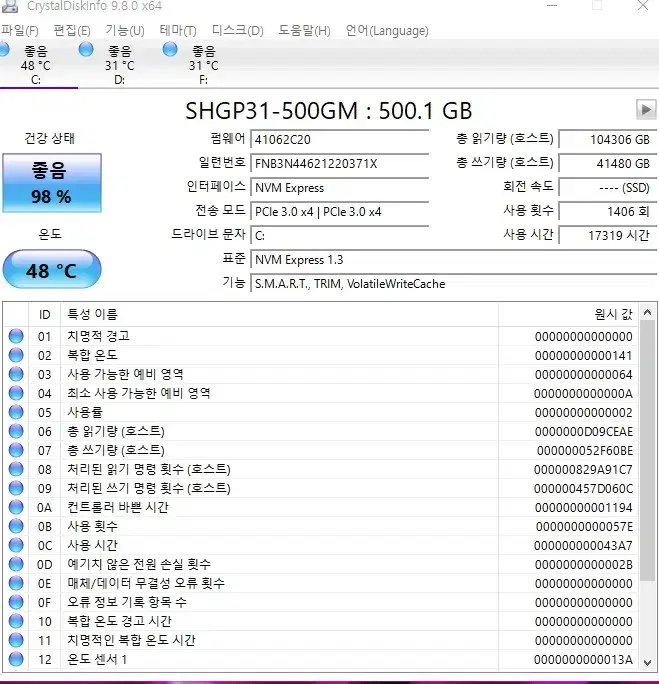
Task: Click status icon of row 0B 사용 횟수
Action: (16, 526)
